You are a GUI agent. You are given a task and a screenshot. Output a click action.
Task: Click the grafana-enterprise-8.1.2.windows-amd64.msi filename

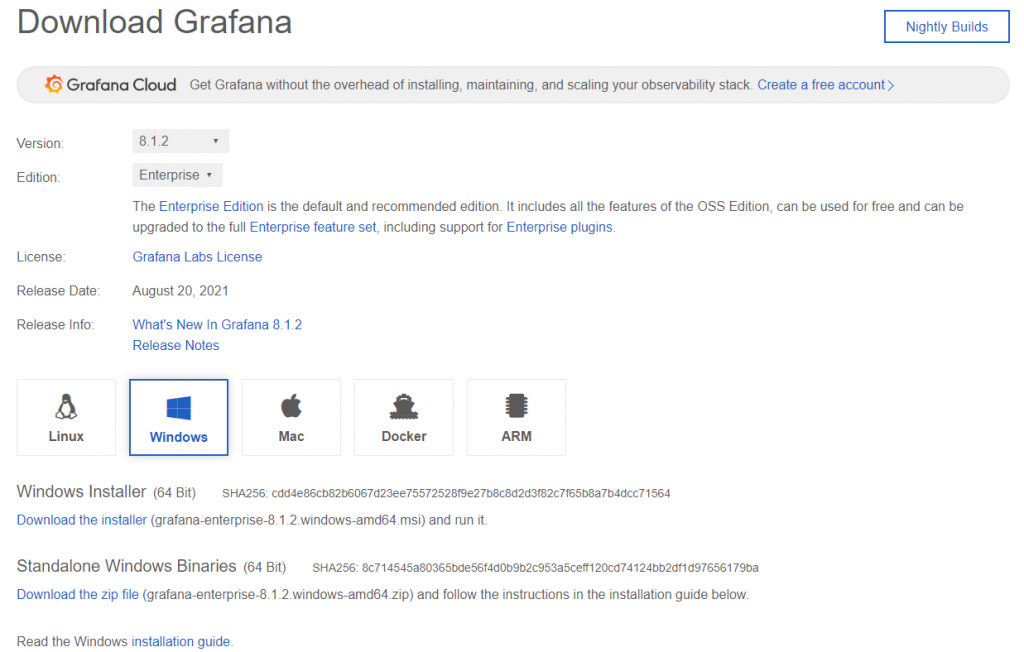coord(288,520)
